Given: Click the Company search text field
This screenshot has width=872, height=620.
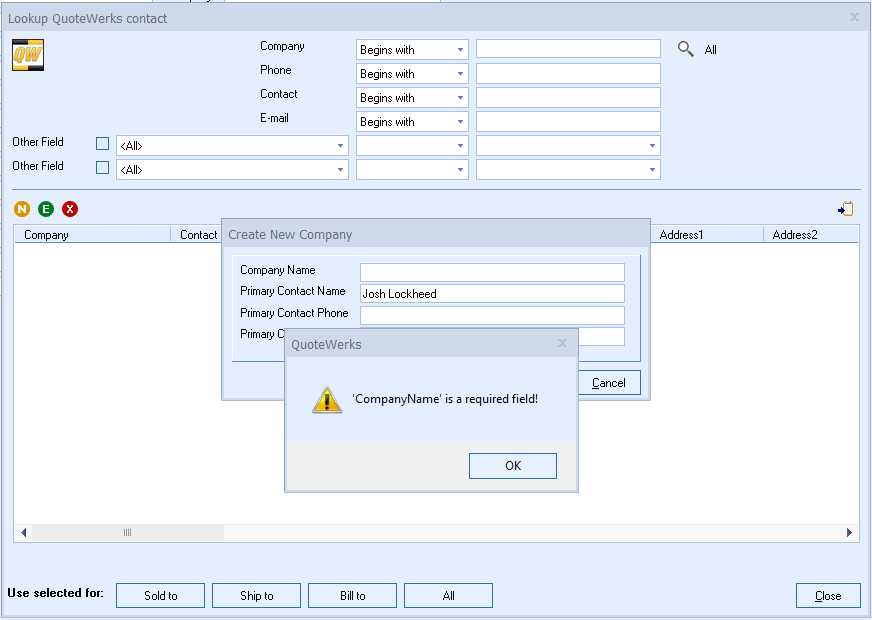Looking at the screenshot, I should click(568, 49).
